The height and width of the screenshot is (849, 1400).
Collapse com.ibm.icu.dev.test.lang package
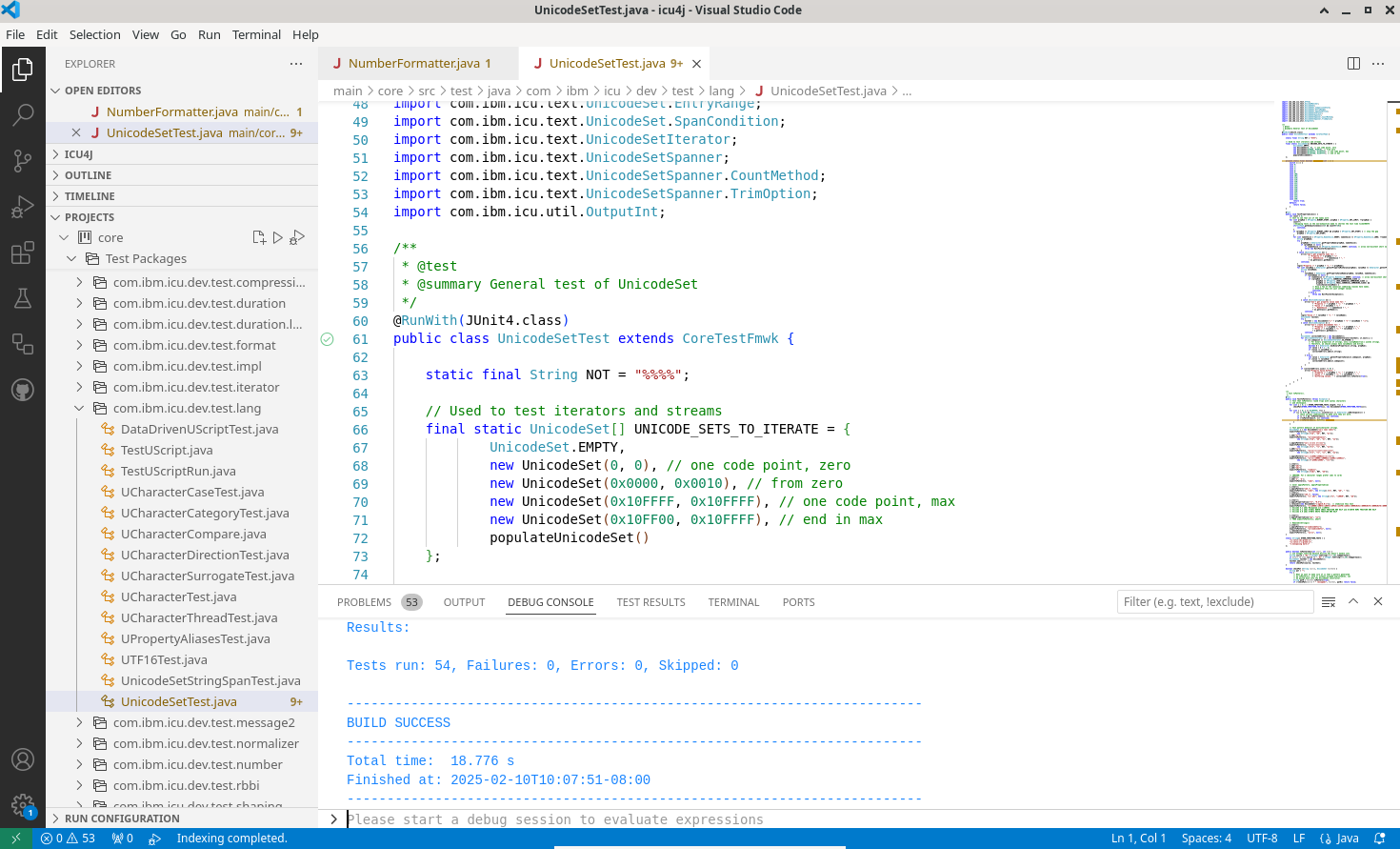[x=79, y=408]
